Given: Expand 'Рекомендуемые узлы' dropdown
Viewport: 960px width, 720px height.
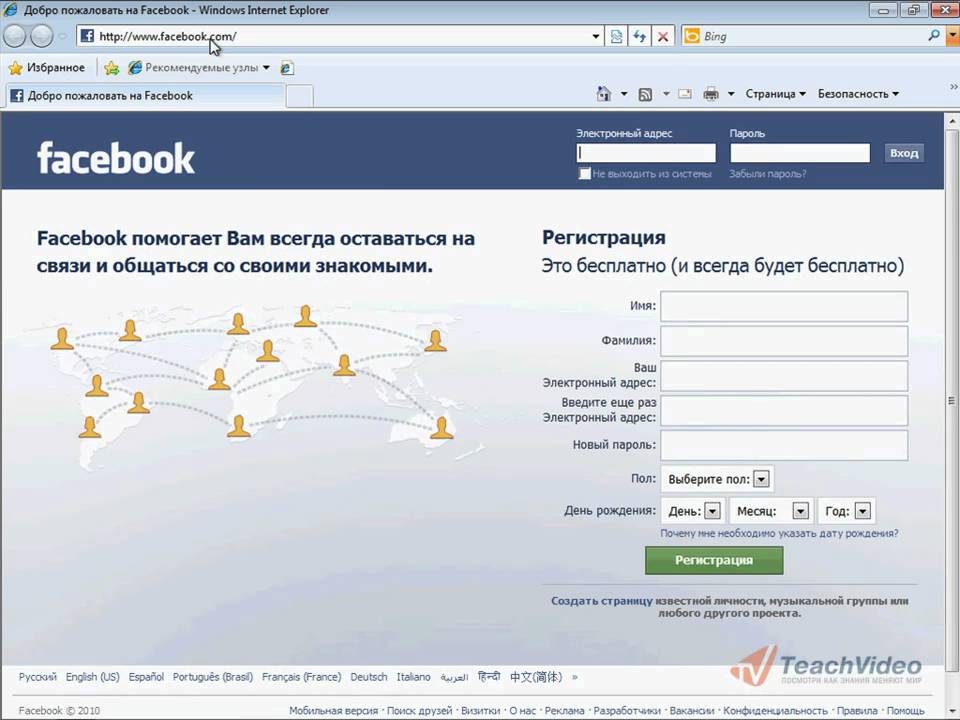Looking at the screenshot, I should [x=266, y=67].
